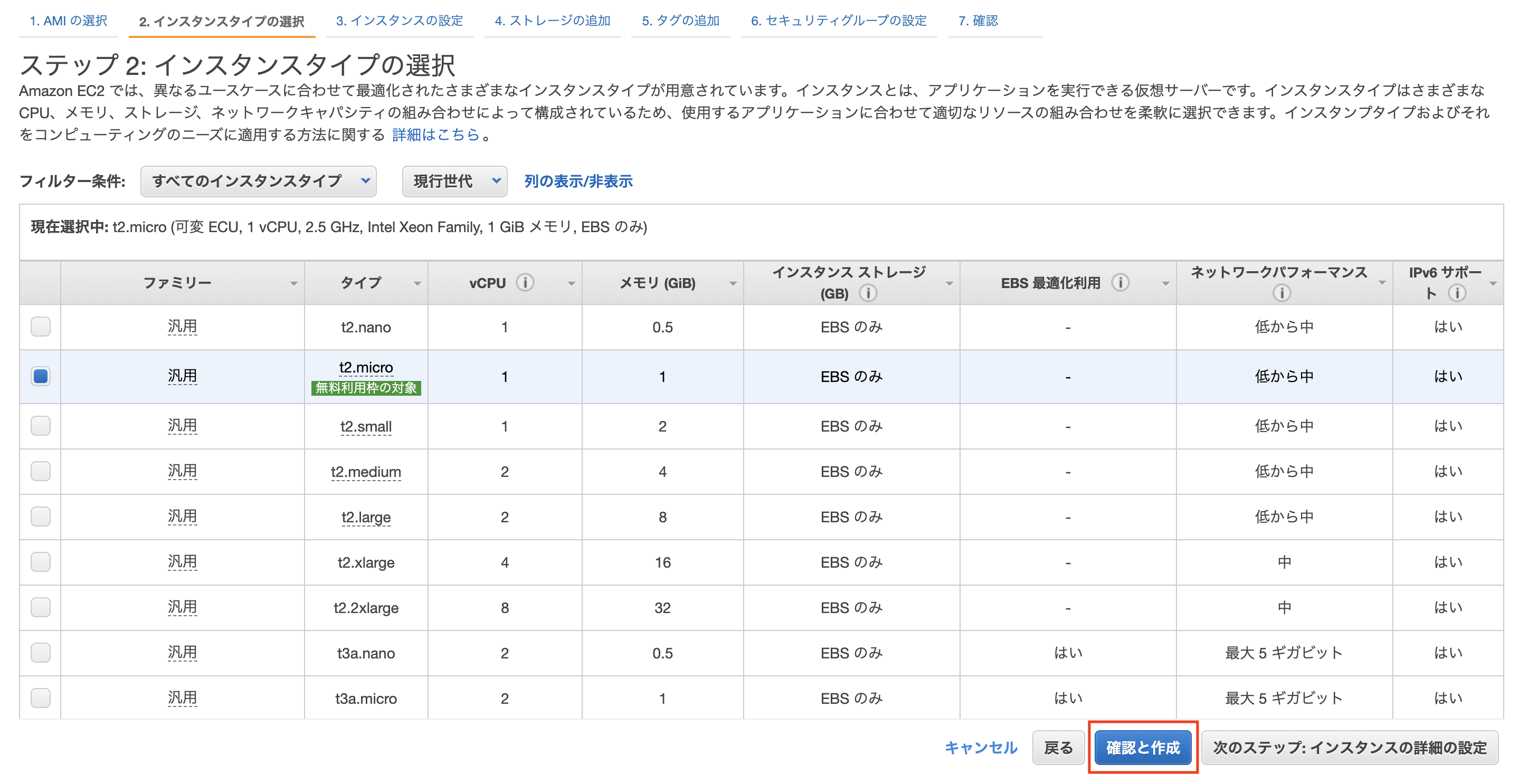Click the IPv6 サポート info icon
This screenshot has height=784, width=1519.
click(1458, 292)
